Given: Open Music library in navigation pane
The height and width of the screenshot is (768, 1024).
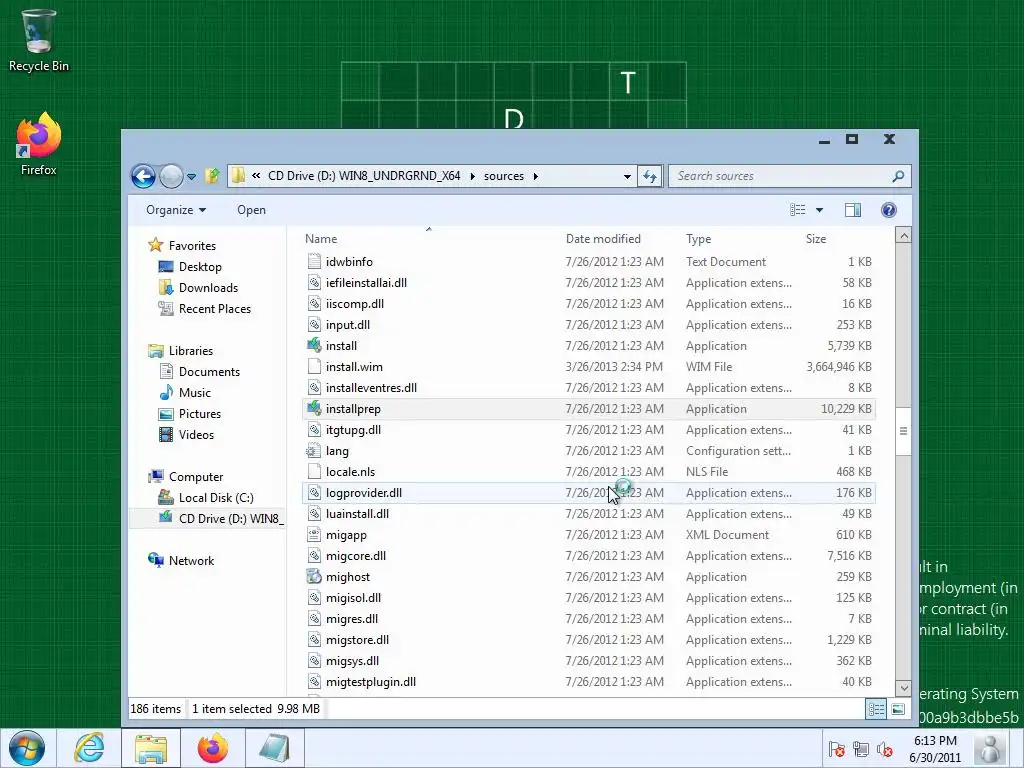Looking at the screenshot, I should click(195, 392).
